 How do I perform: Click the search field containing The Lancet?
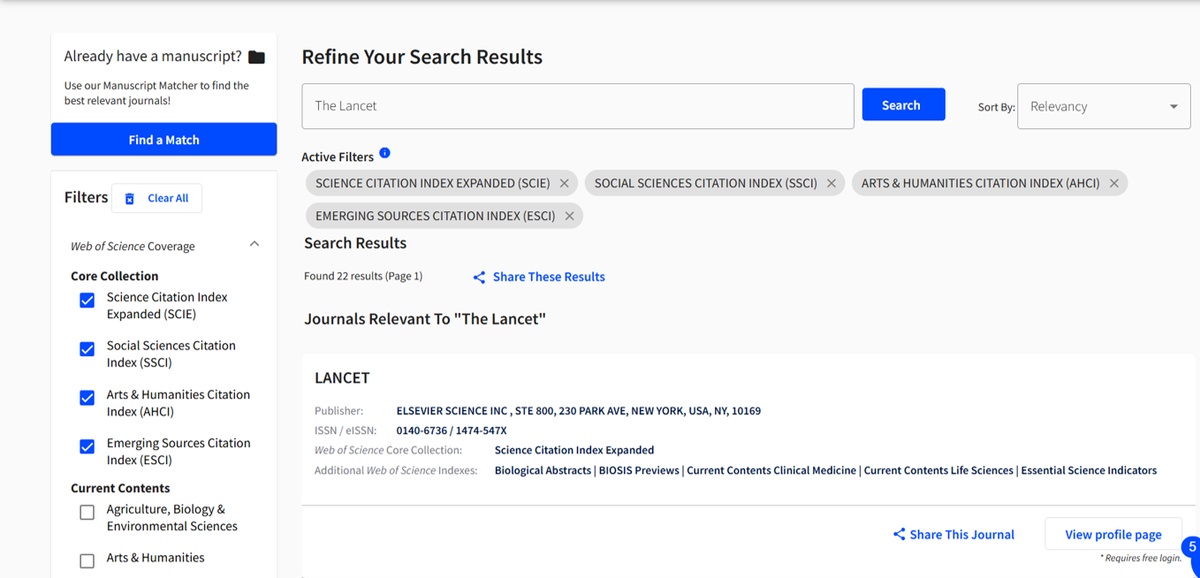(x=578, y=106)
